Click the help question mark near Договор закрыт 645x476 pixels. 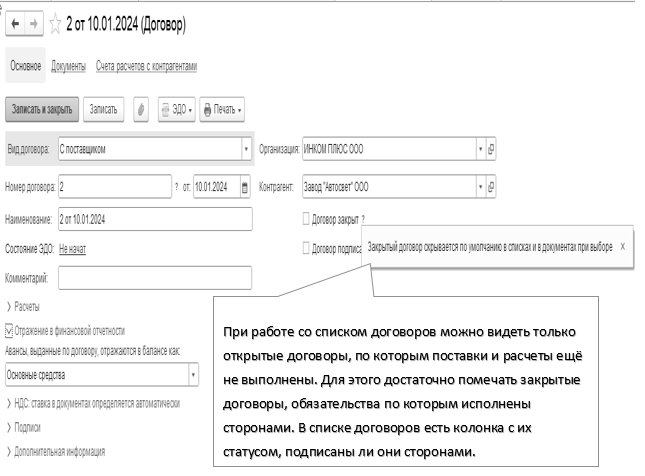pyautogui.click(x=363, y=220)
